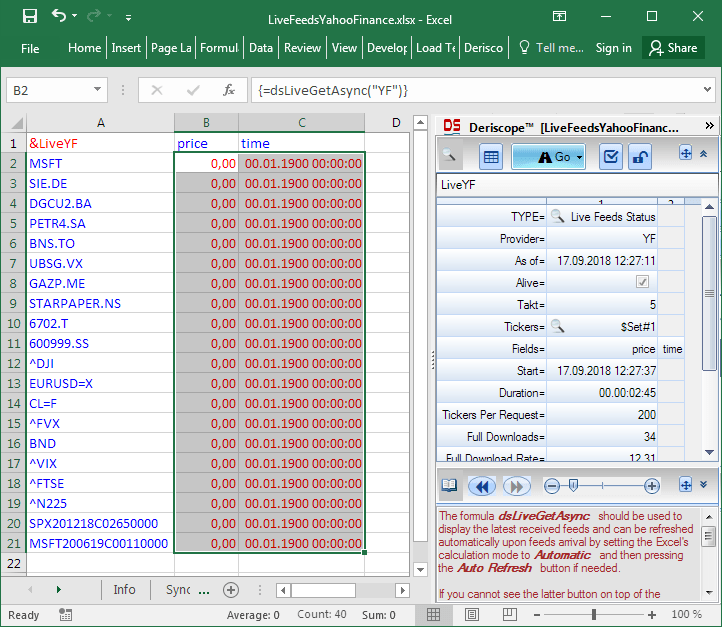Select cell A2 containing MSFT
The width and height of the screenshot is (722, 627).
[100, 163]
